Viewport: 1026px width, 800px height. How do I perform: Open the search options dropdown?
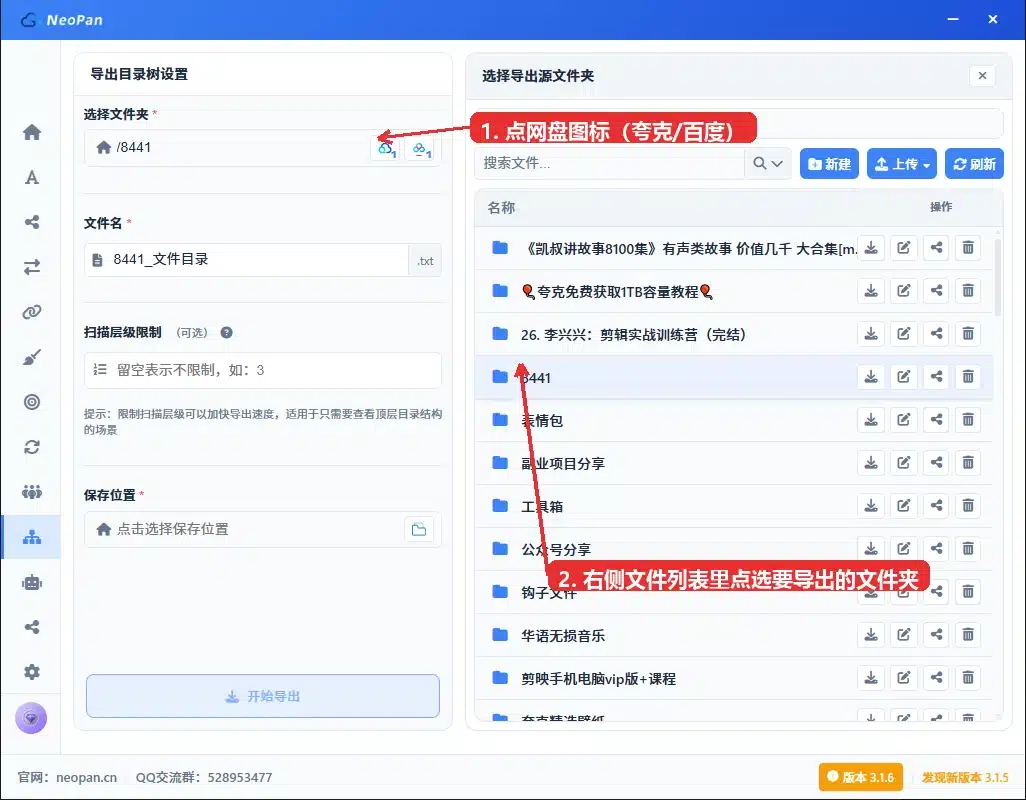[x=768, y=164]
